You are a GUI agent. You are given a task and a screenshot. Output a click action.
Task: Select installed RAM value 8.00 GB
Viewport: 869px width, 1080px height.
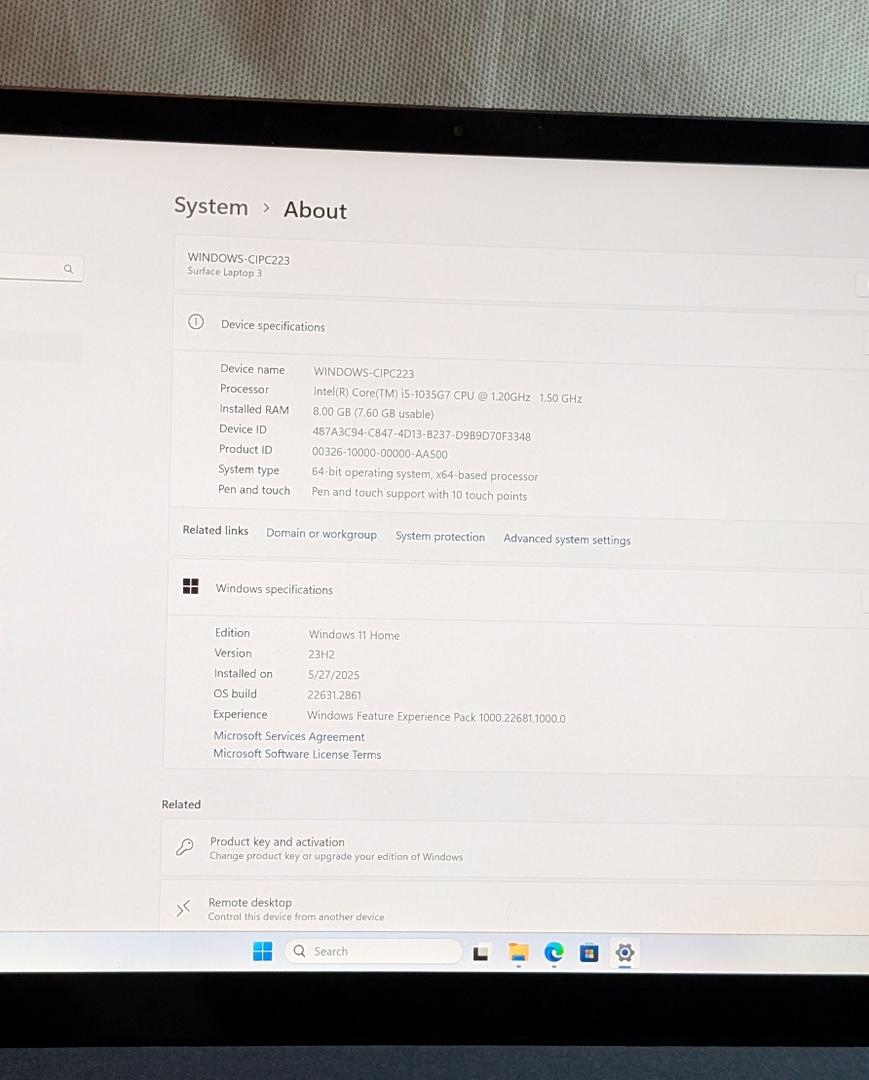373,413
